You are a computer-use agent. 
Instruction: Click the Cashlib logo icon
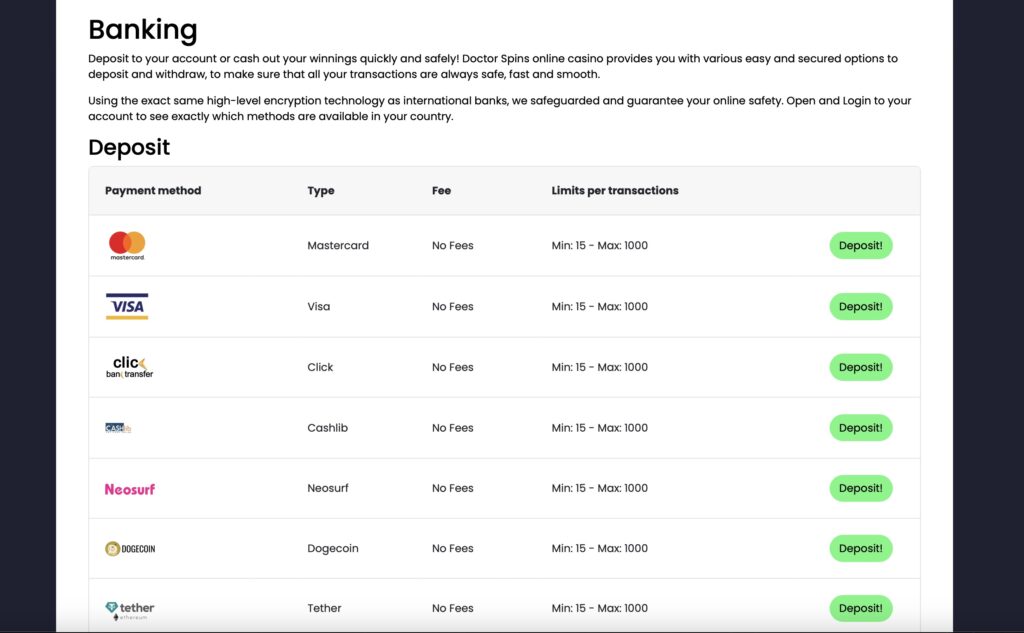[118, 428]
